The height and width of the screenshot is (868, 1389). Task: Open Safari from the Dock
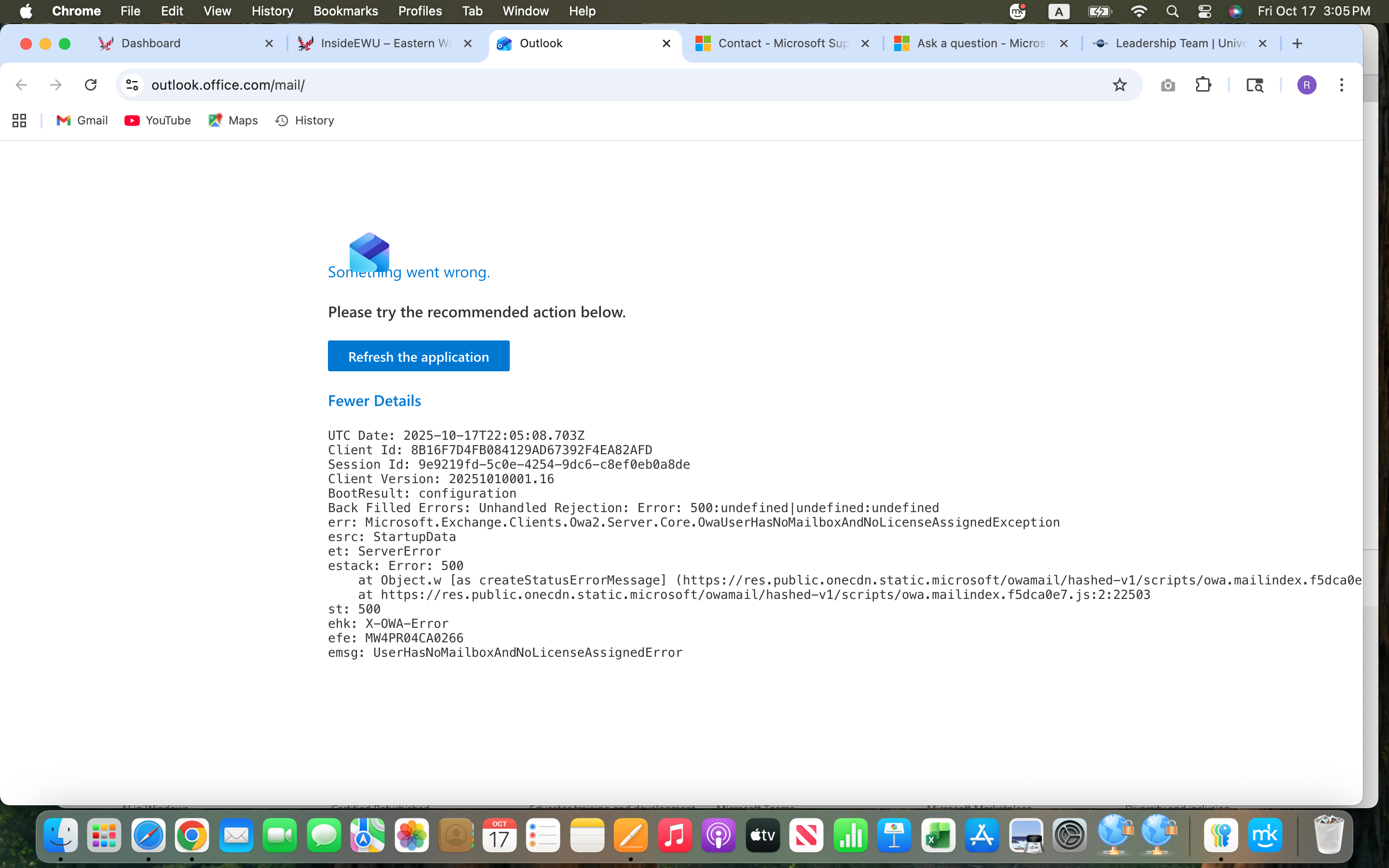coord(148,835)
